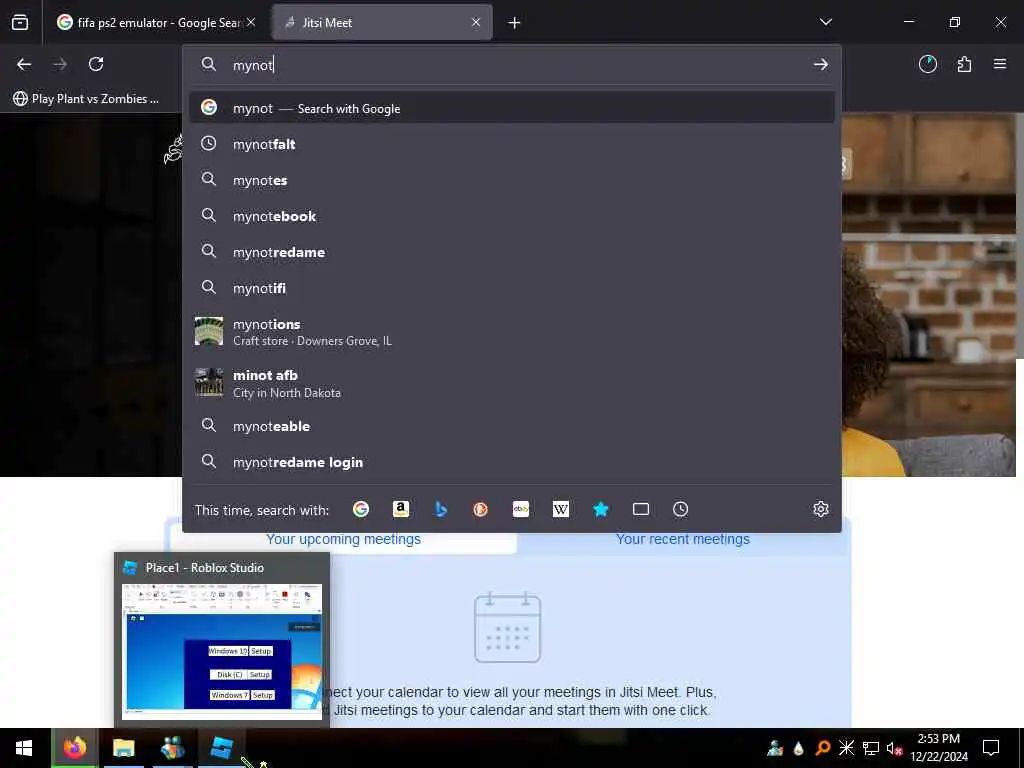Choose the mynotebook suggestion
1024x768 pixels.
[512, 216]
